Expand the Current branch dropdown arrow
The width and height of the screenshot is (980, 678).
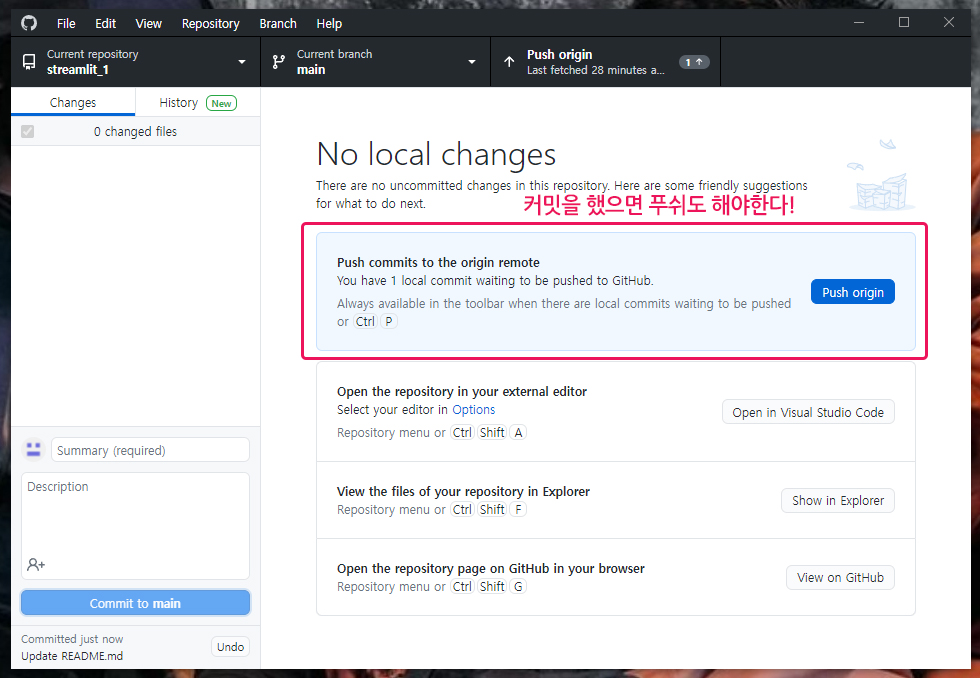(x=472, y=62)
